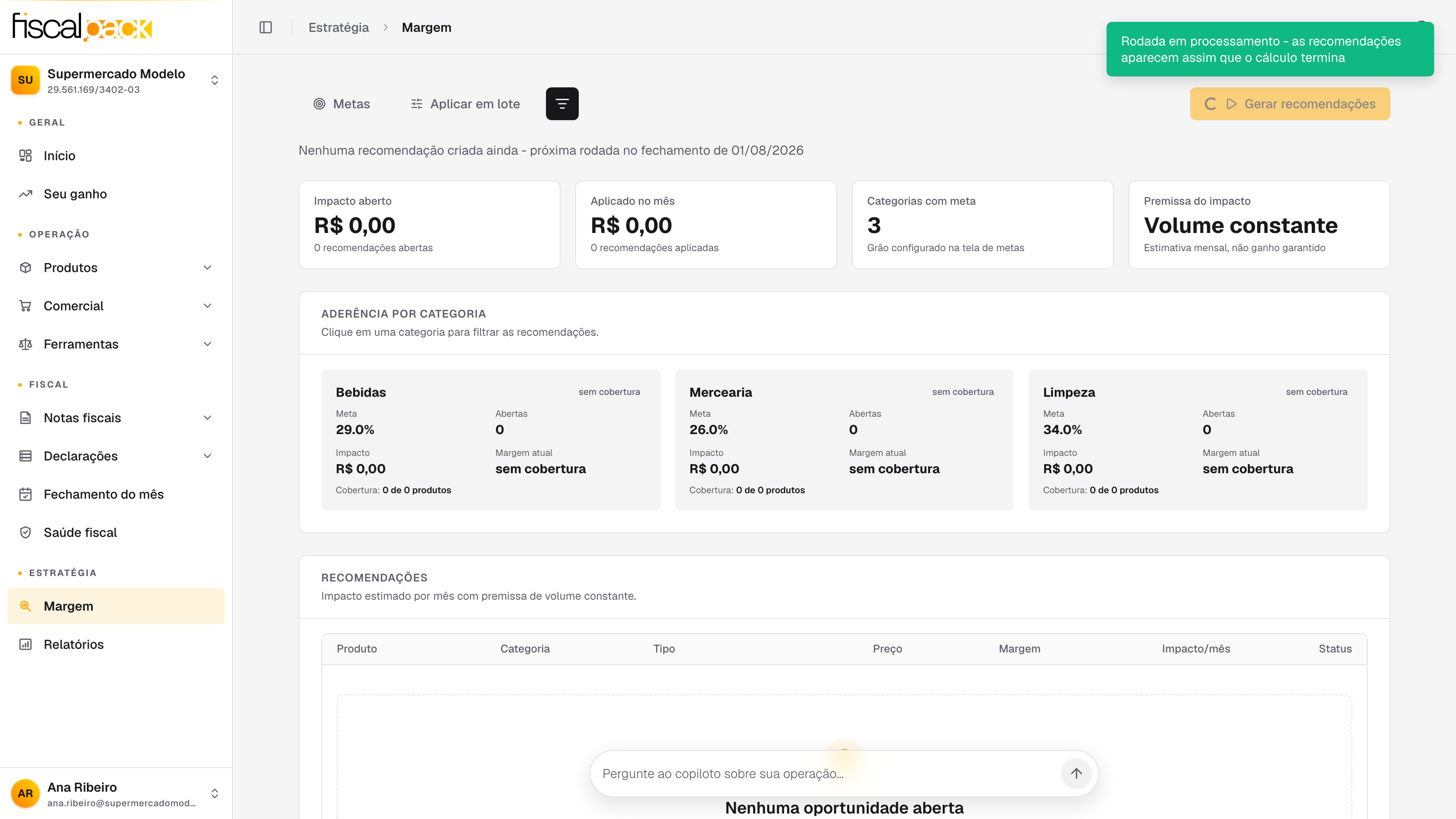The width and height of the screenshot is (1456, 819).
Task: Open the Ana Ribeiro account menu
Action: [x=116, y=794]
